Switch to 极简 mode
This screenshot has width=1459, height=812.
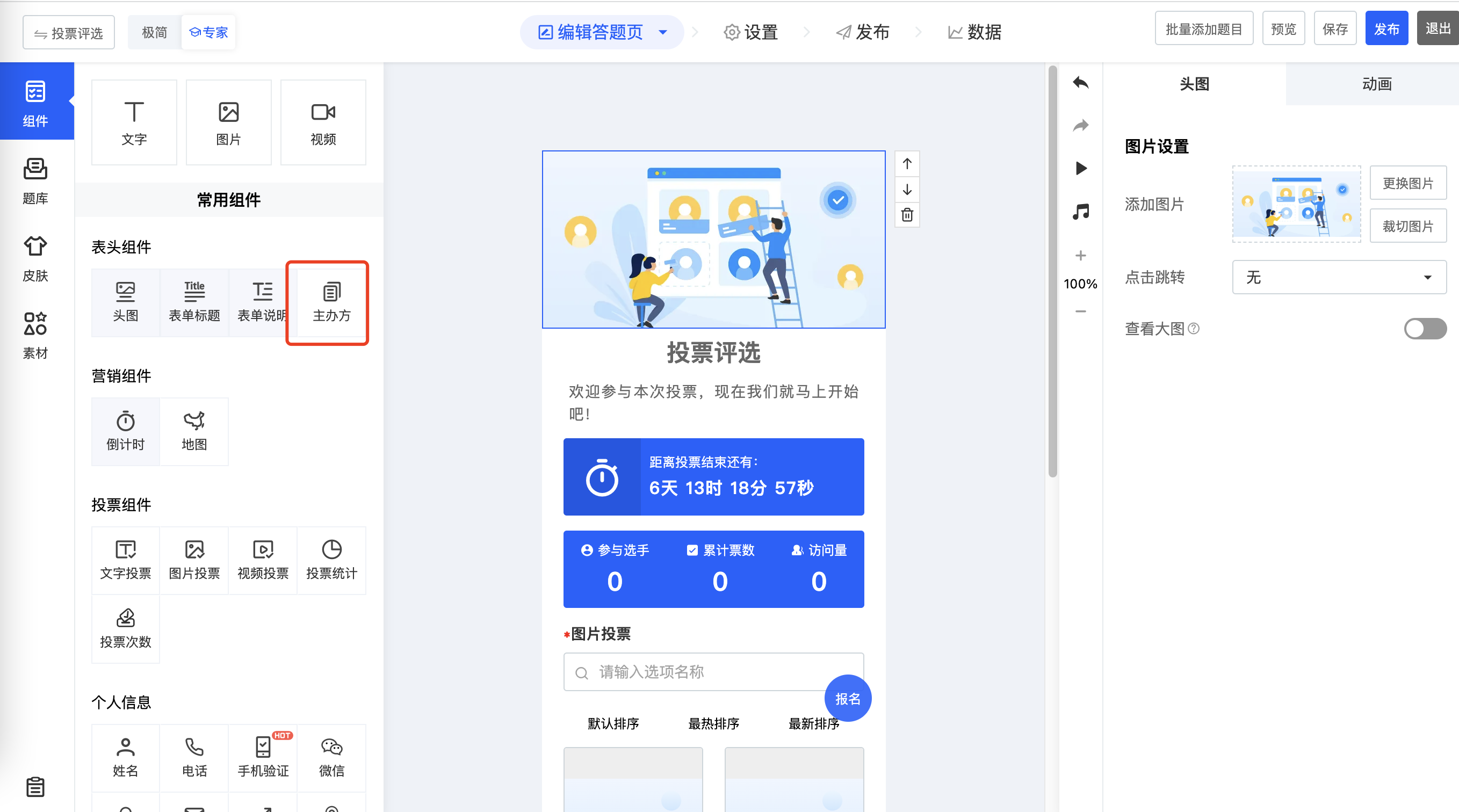(x=155, y=32)
